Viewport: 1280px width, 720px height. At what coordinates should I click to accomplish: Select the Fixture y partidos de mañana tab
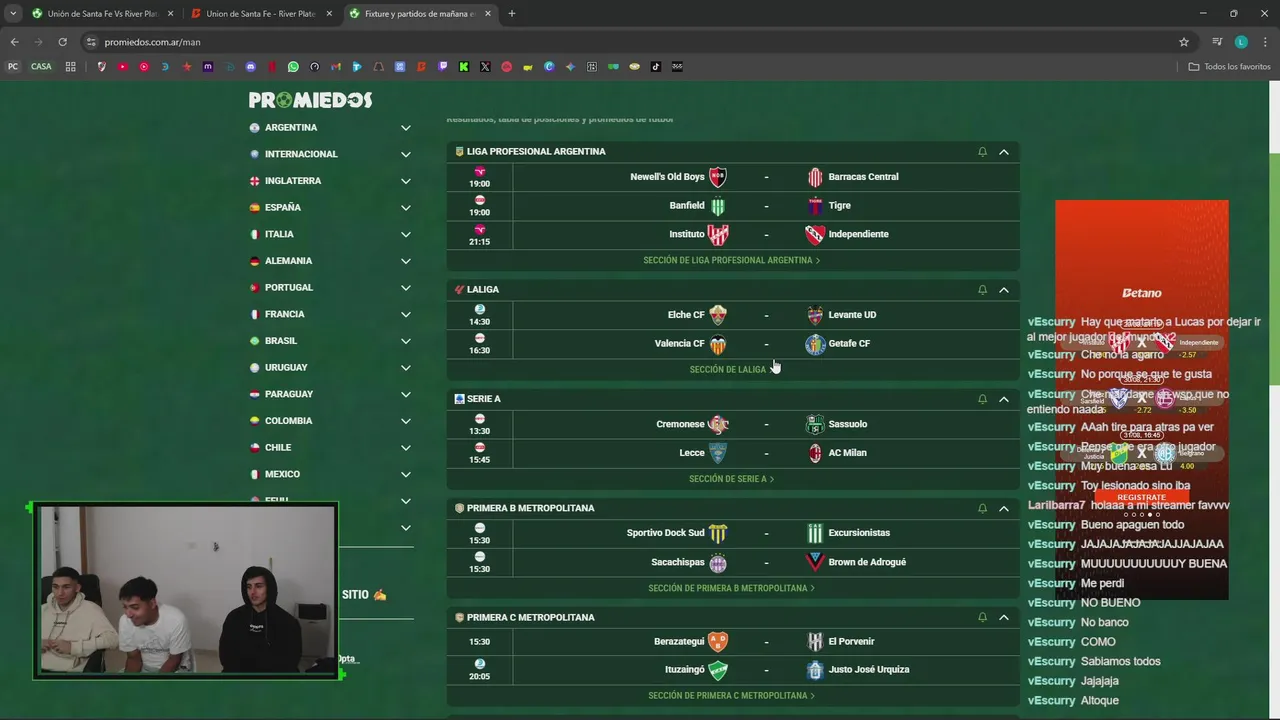tap(421, 14)
